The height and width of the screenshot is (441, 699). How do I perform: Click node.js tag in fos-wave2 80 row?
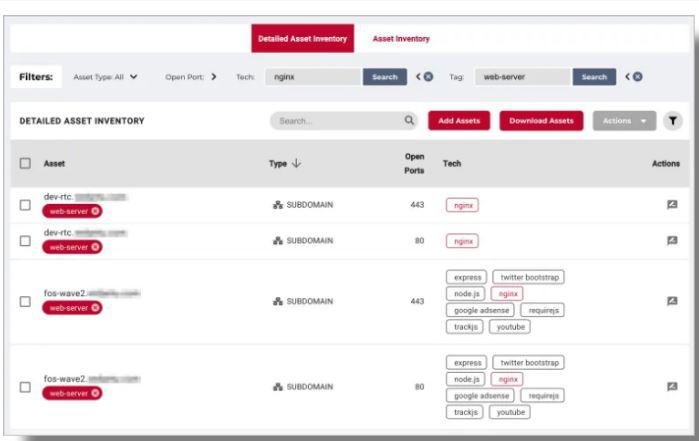pyautogui.click(x=466, y=379)
